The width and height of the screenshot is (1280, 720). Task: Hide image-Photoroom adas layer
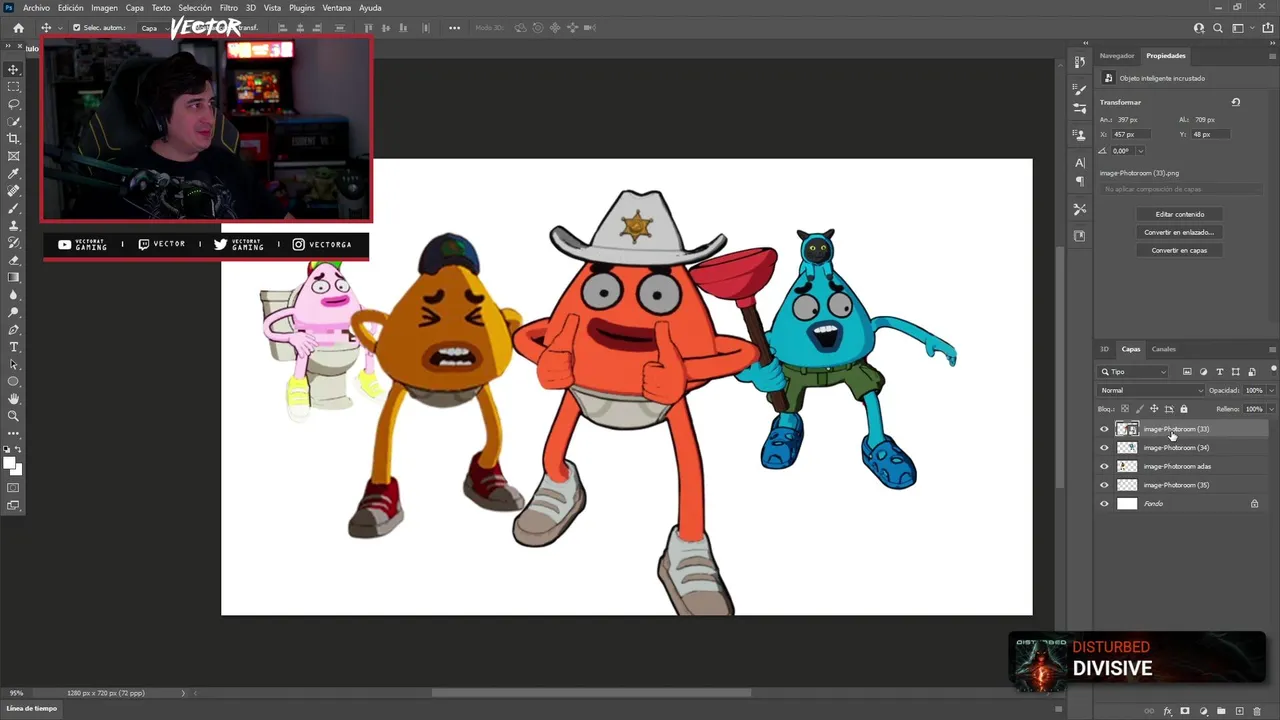coord(1104,466)
